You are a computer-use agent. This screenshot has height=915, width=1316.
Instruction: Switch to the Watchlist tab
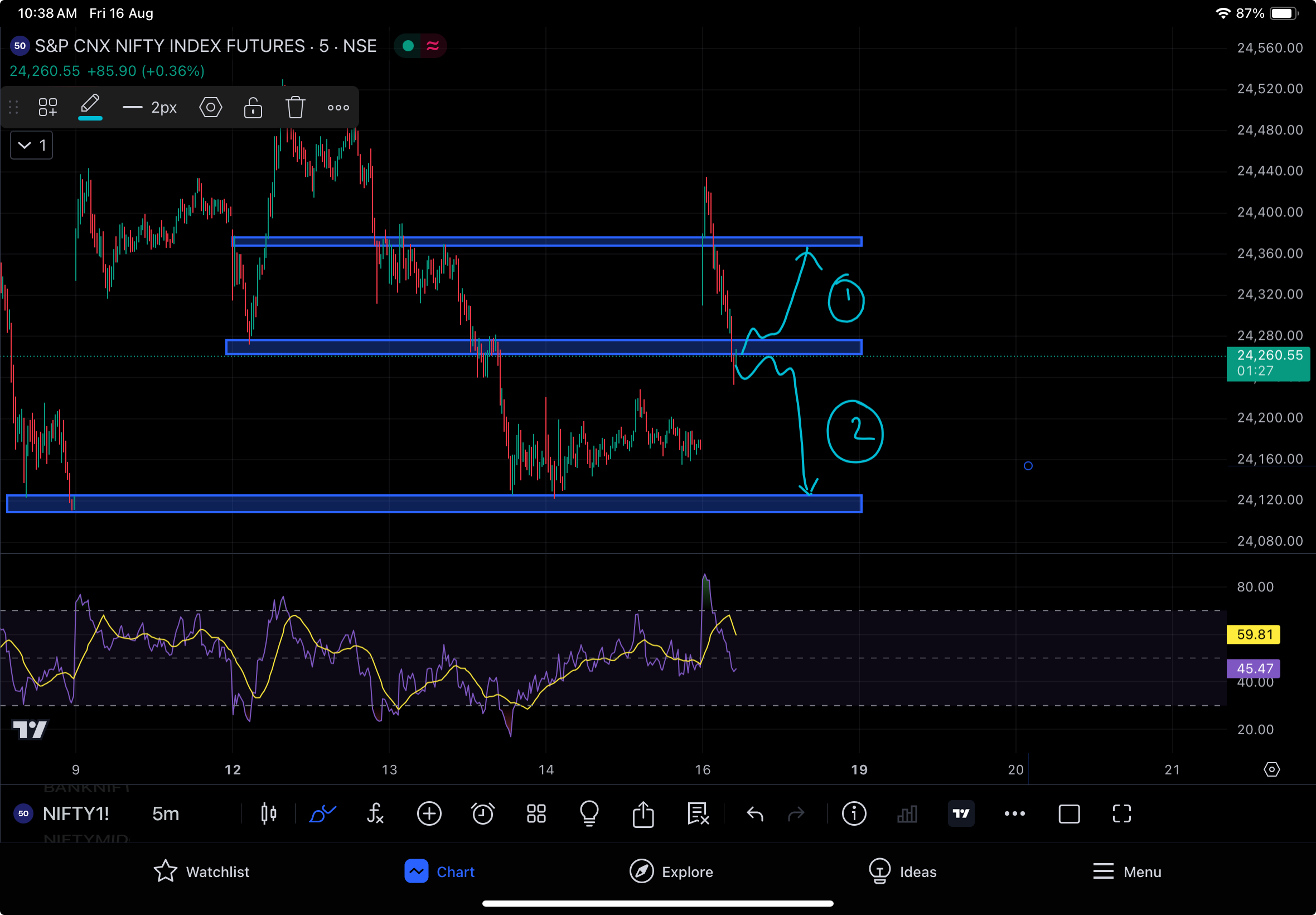pyautogui.click(x=202, y=871)
